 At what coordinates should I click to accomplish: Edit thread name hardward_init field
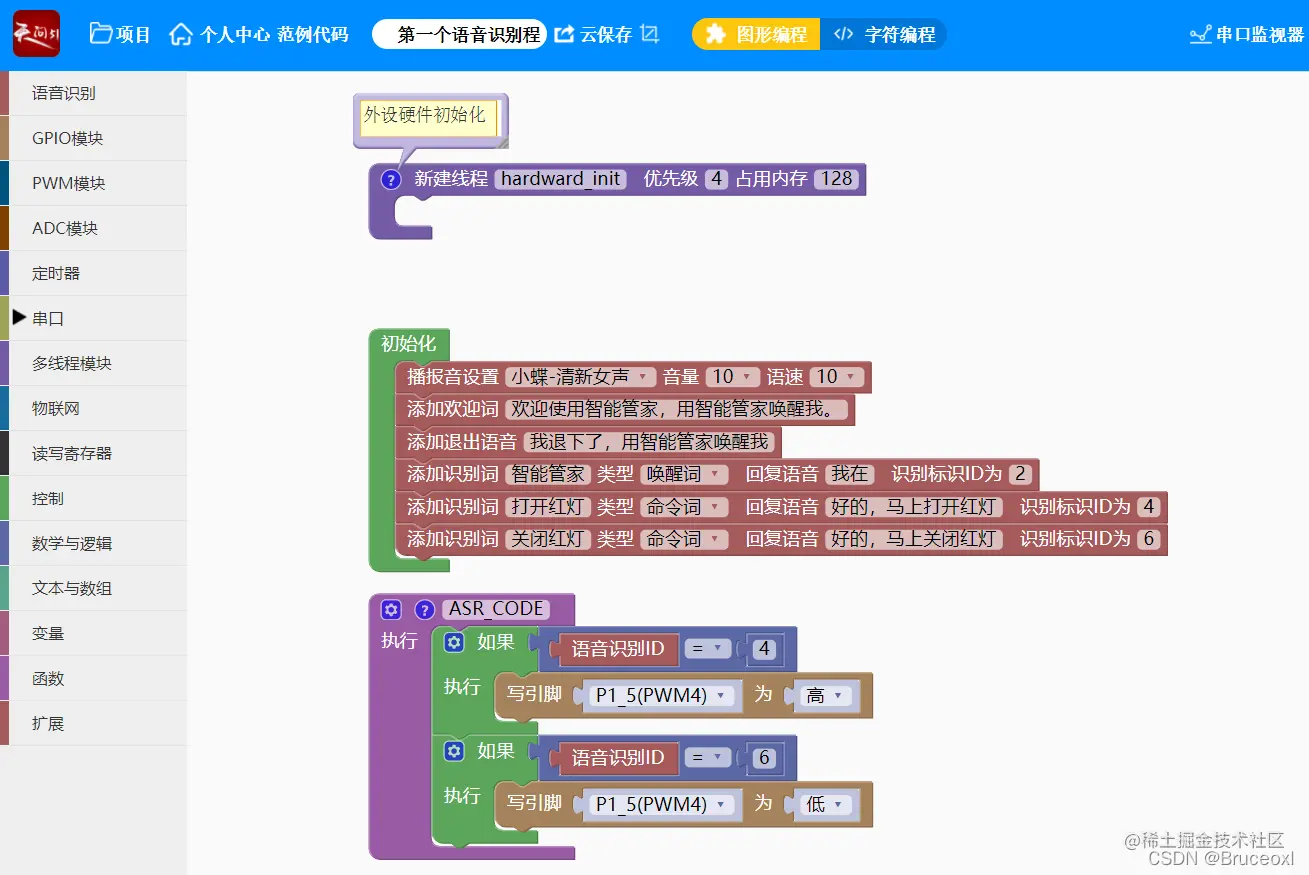(x=561, y=179)
